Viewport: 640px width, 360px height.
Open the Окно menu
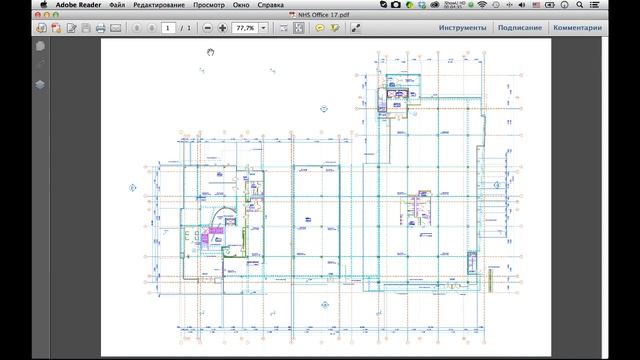(241, 5)
